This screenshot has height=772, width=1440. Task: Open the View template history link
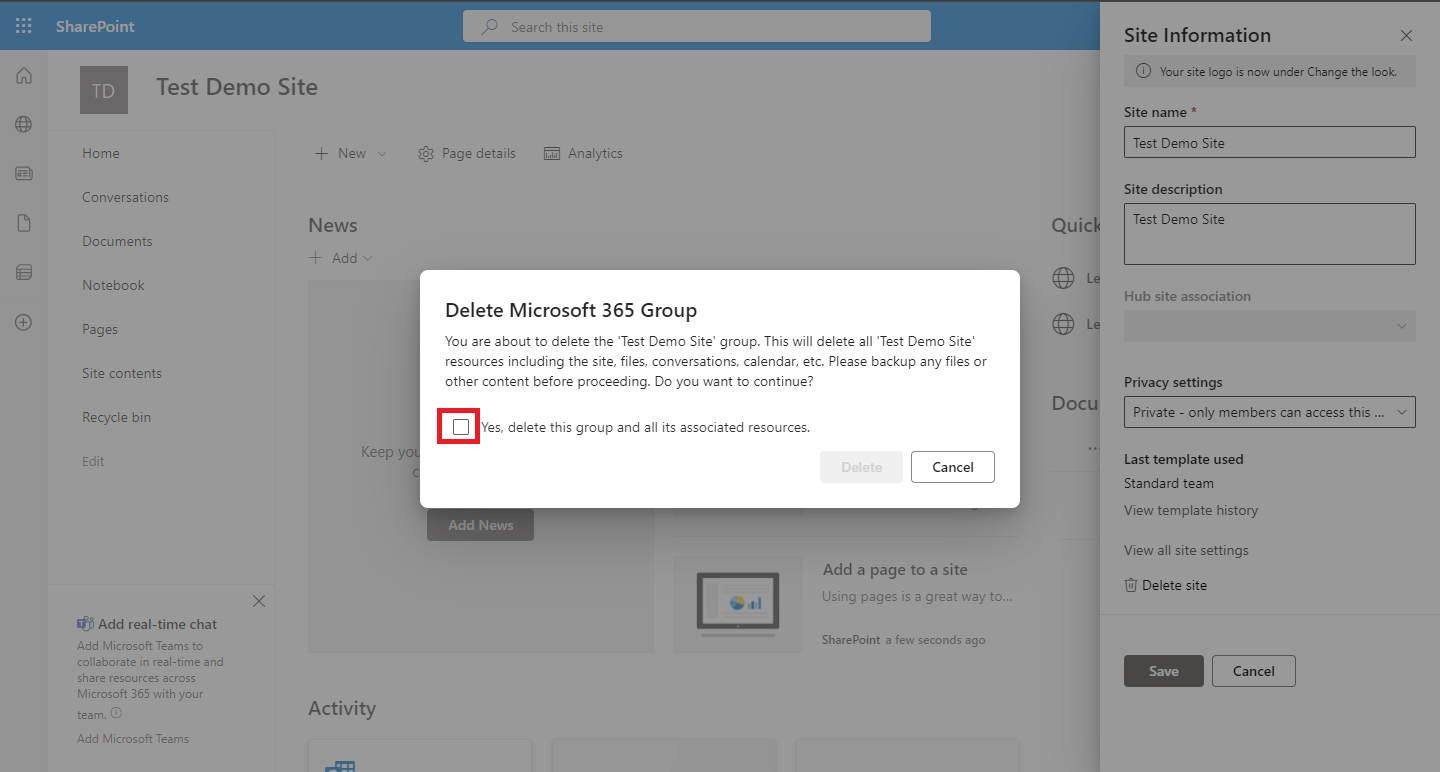click(1190, 510)
